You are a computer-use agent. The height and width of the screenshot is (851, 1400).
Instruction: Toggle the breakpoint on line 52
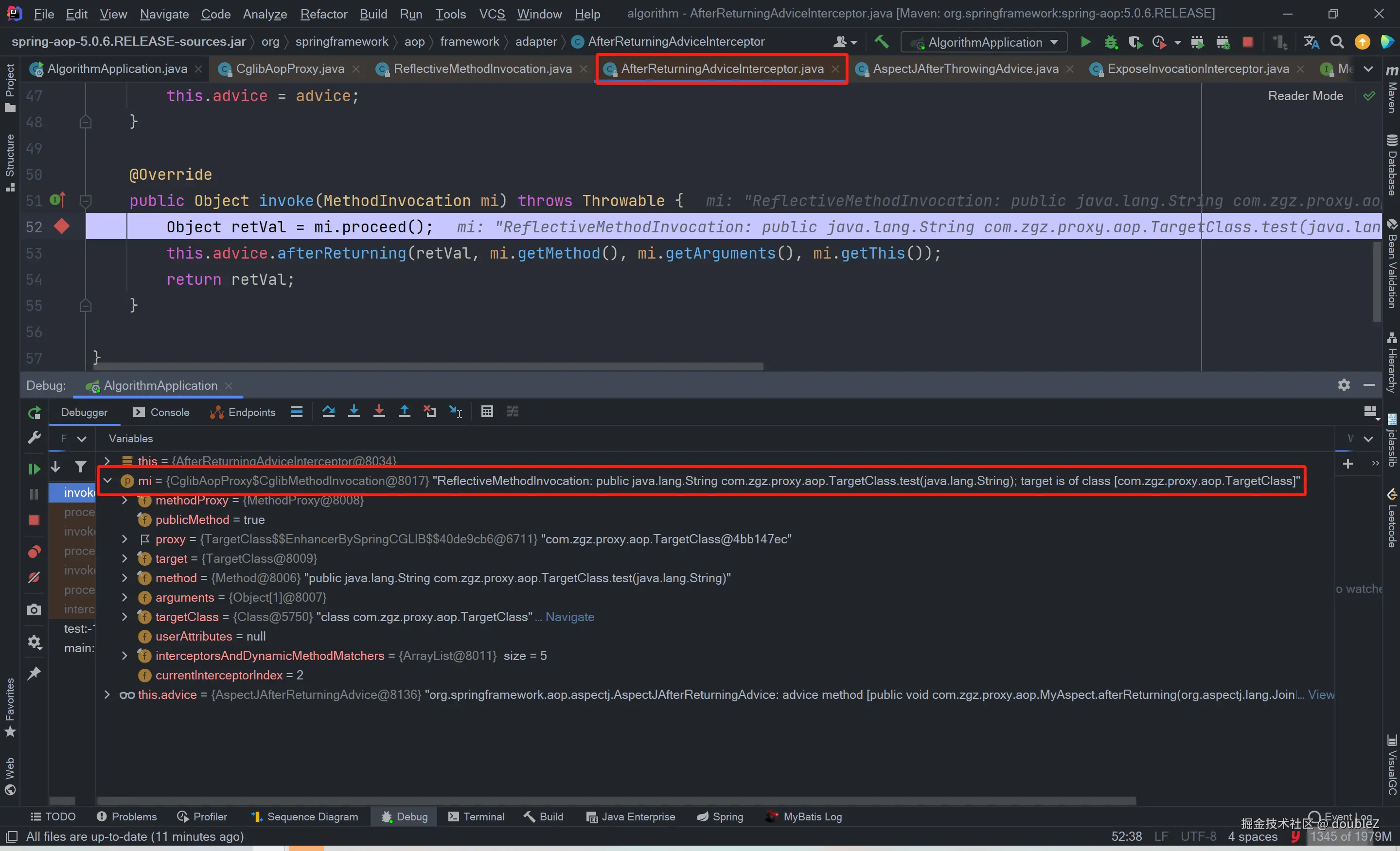pyautogui.click(x=61, y=226)
